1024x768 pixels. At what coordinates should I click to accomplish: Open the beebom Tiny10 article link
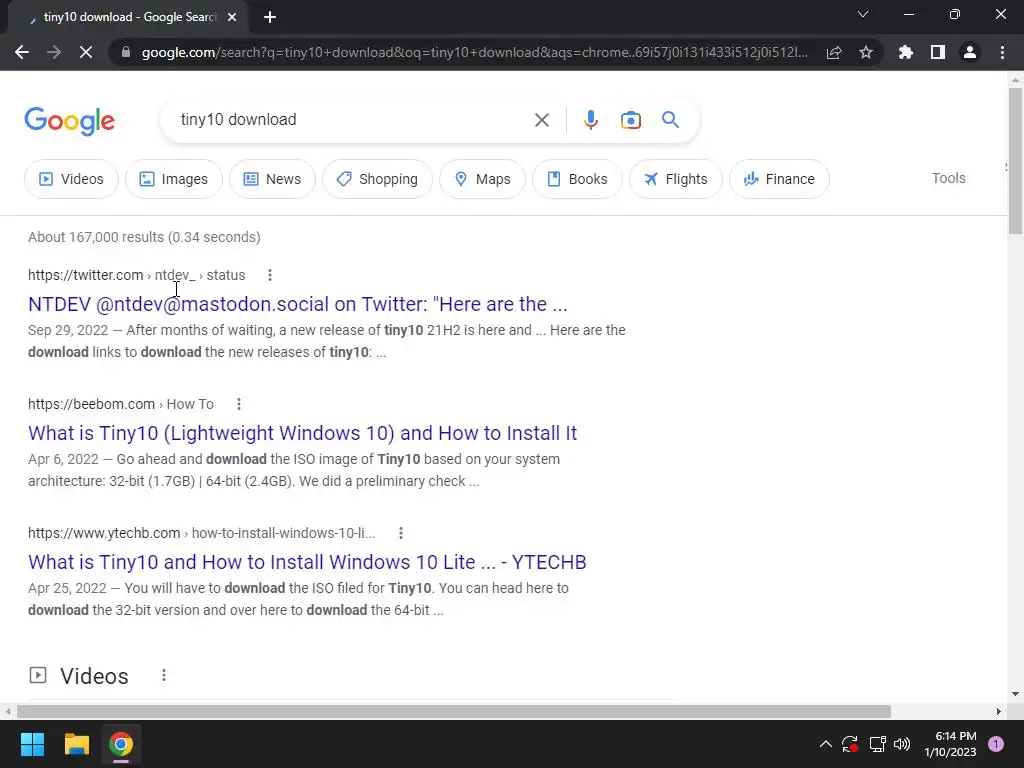pos(302,433)
